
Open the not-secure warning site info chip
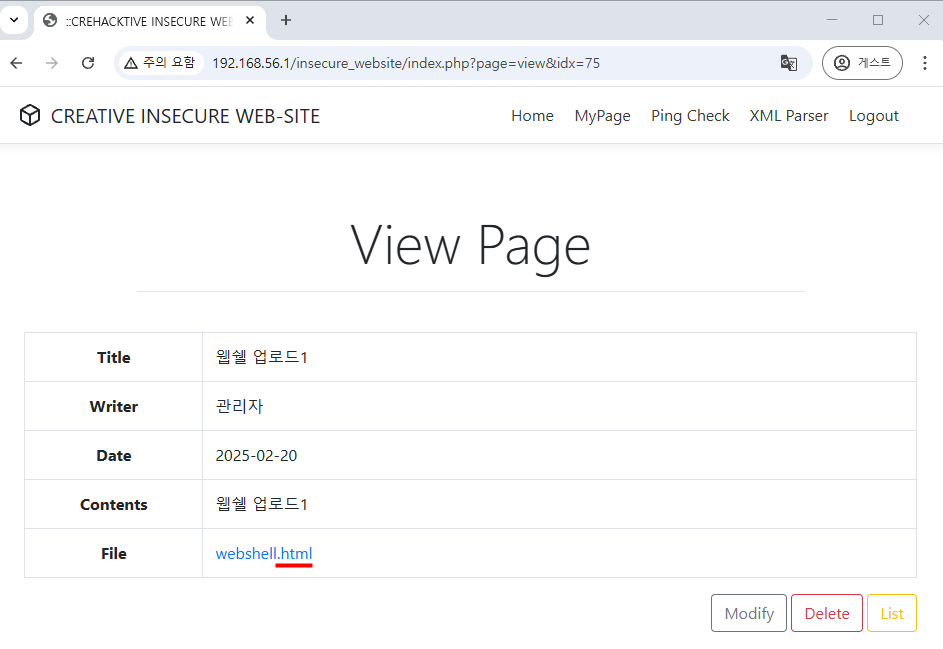click(x=161, y=63)
